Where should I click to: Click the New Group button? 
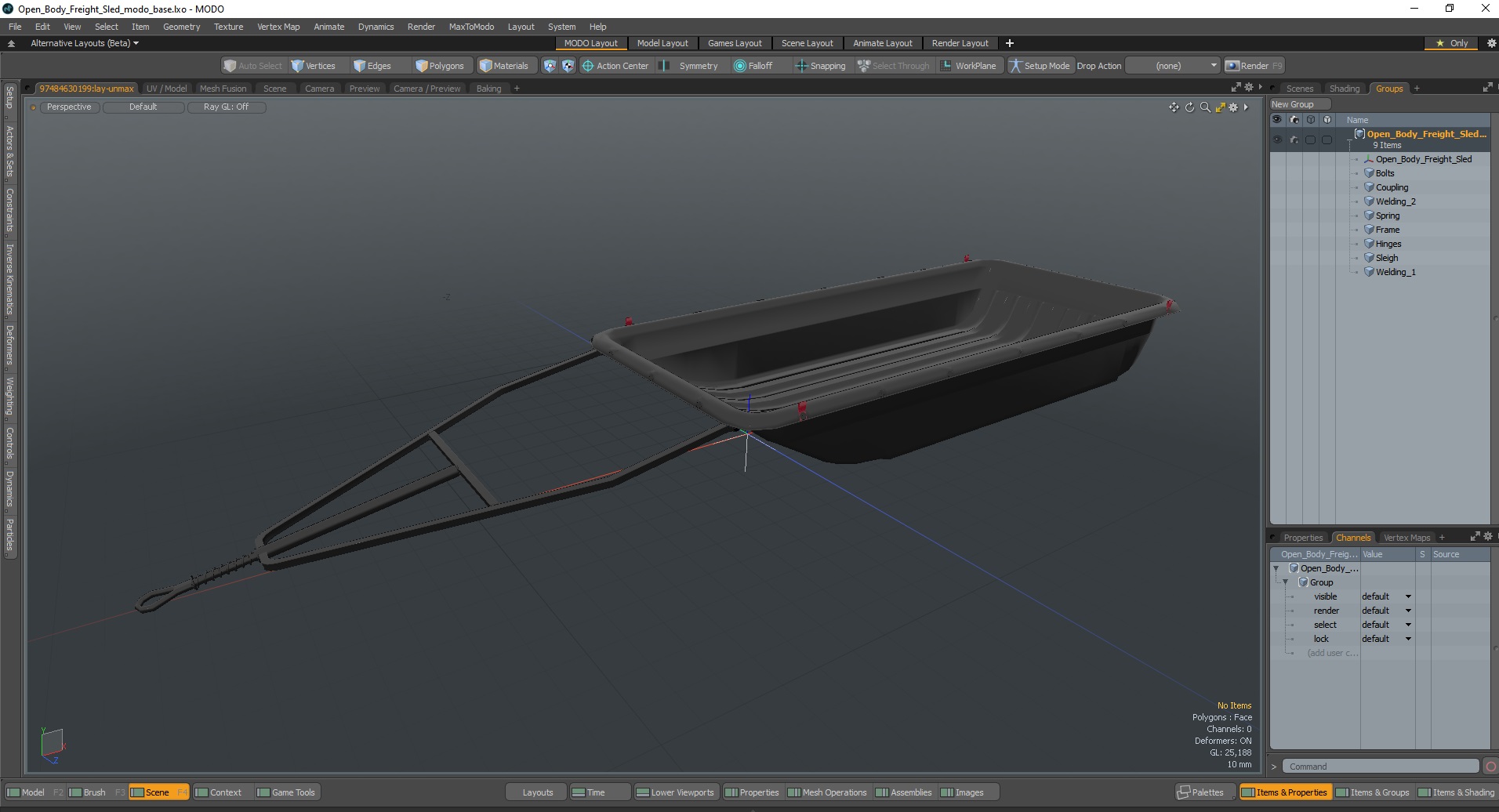tap(1299, 104)
